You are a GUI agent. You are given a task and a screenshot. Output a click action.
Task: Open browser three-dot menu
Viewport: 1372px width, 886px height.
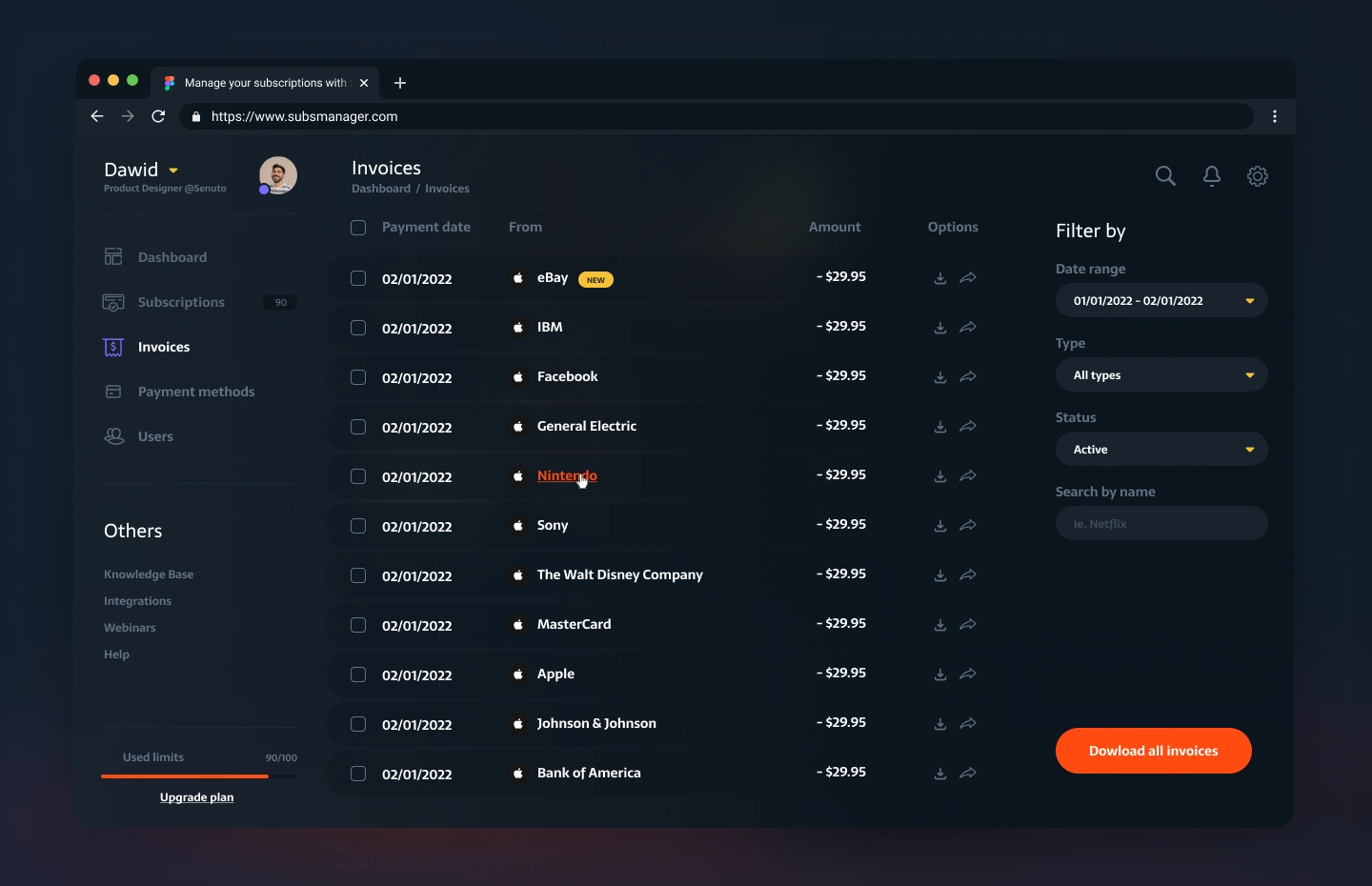coord(1275,116)
